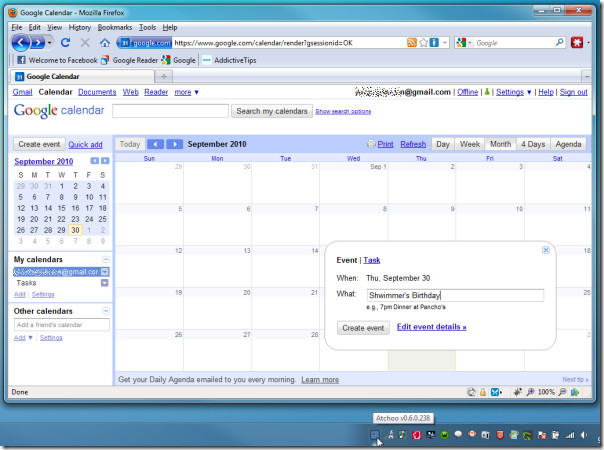Viewport: 604px width, 450px height.
Task: Click the sidebar Create event button
Action: (39, 144)
